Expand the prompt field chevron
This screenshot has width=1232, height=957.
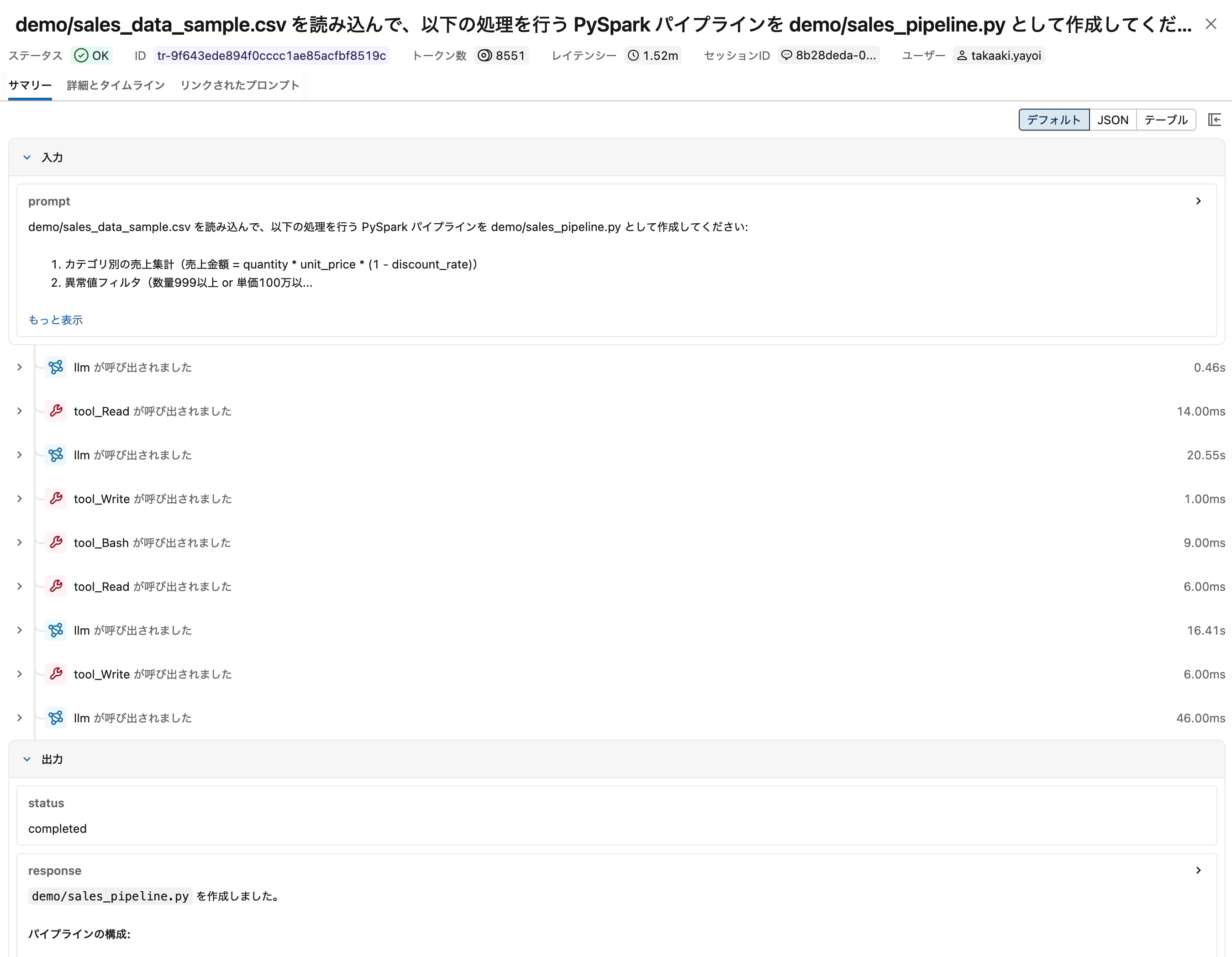(1198, 201)
